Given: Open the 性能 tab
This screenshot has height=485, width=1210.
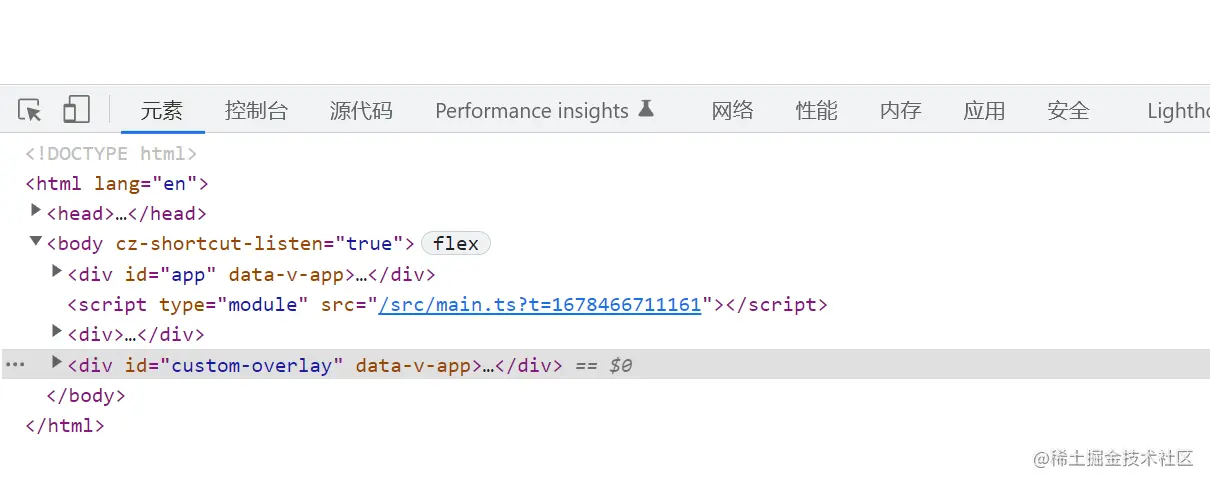Looking at the screenshot, I should (817, 110).
